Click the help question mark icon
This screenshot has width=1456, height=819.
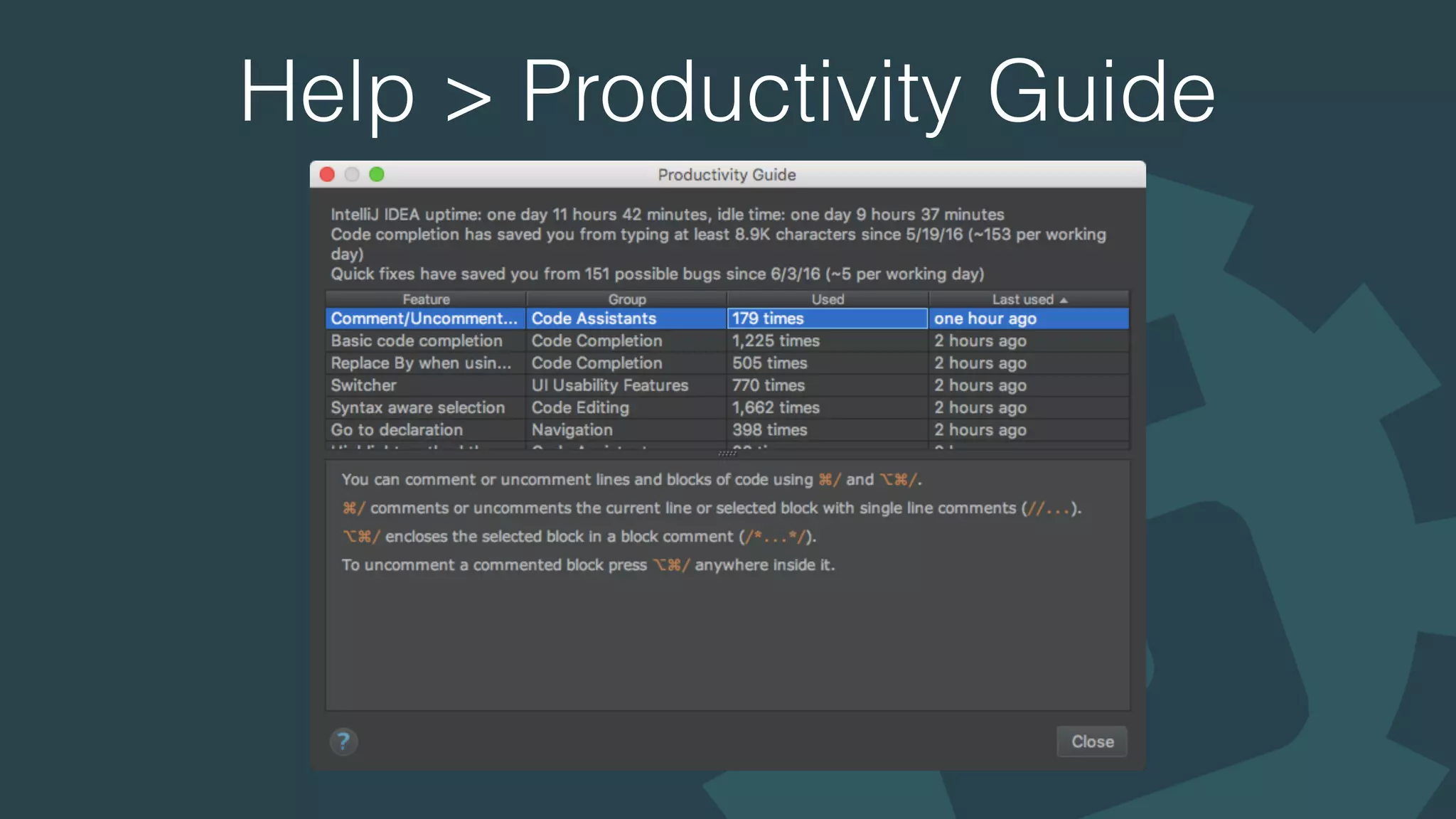pos(343,742)
